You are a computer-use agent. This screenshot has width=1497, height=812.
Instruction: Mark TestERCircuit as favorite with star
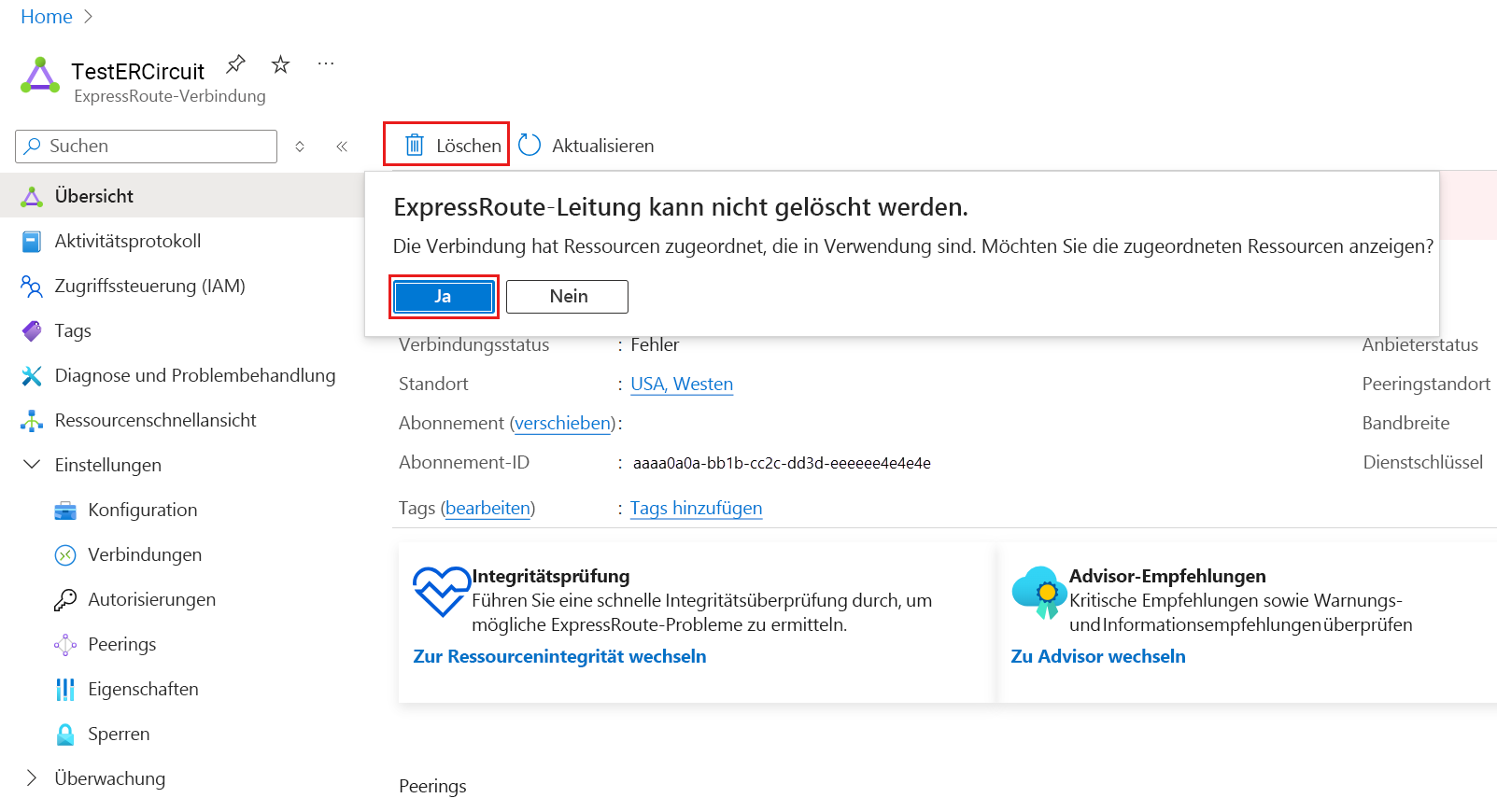tap(280, 64)
